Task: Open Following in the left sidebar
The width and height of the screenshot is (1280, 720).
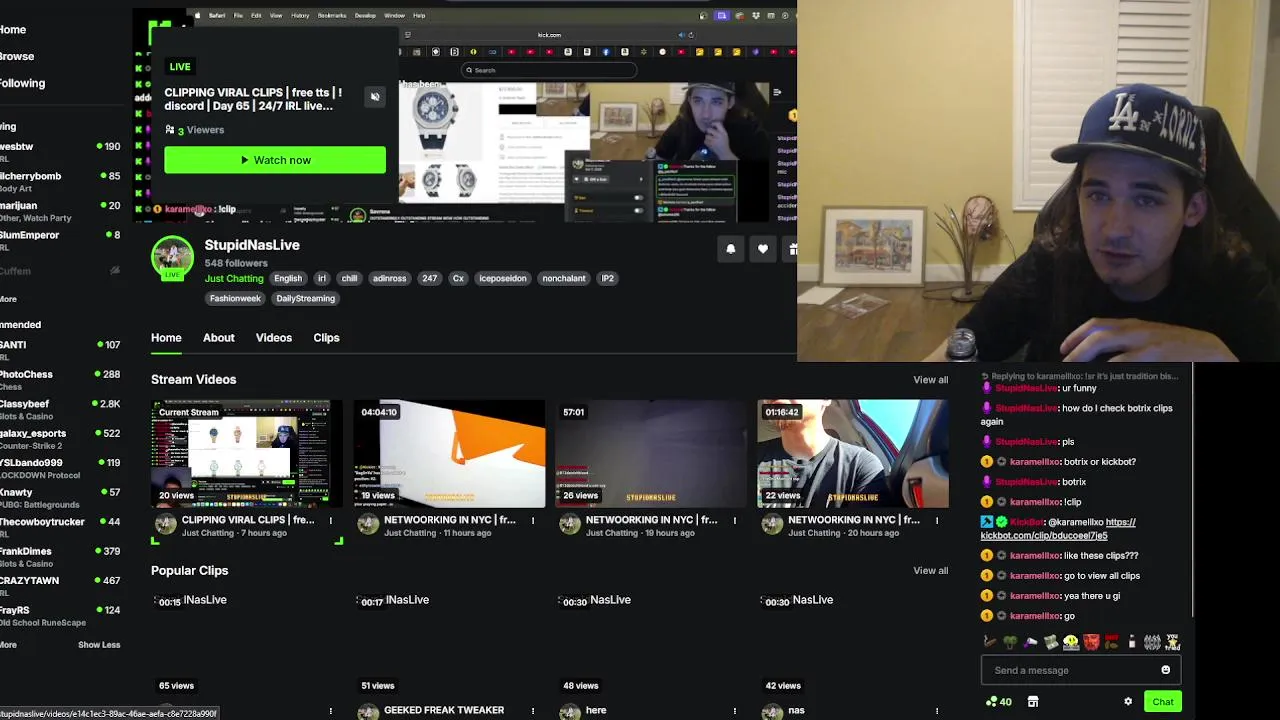Action: (x=22, y=84)
